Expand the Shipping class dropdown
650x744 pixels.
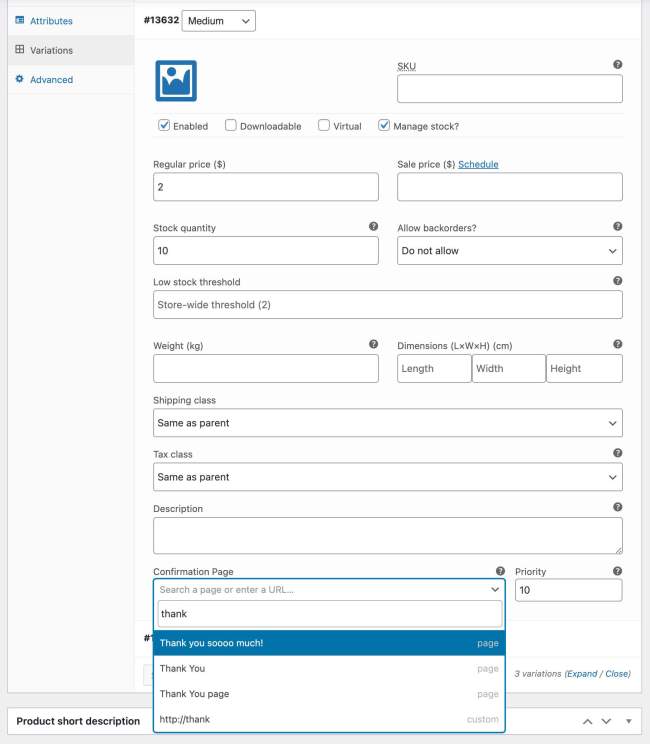[x=387, y=423]
